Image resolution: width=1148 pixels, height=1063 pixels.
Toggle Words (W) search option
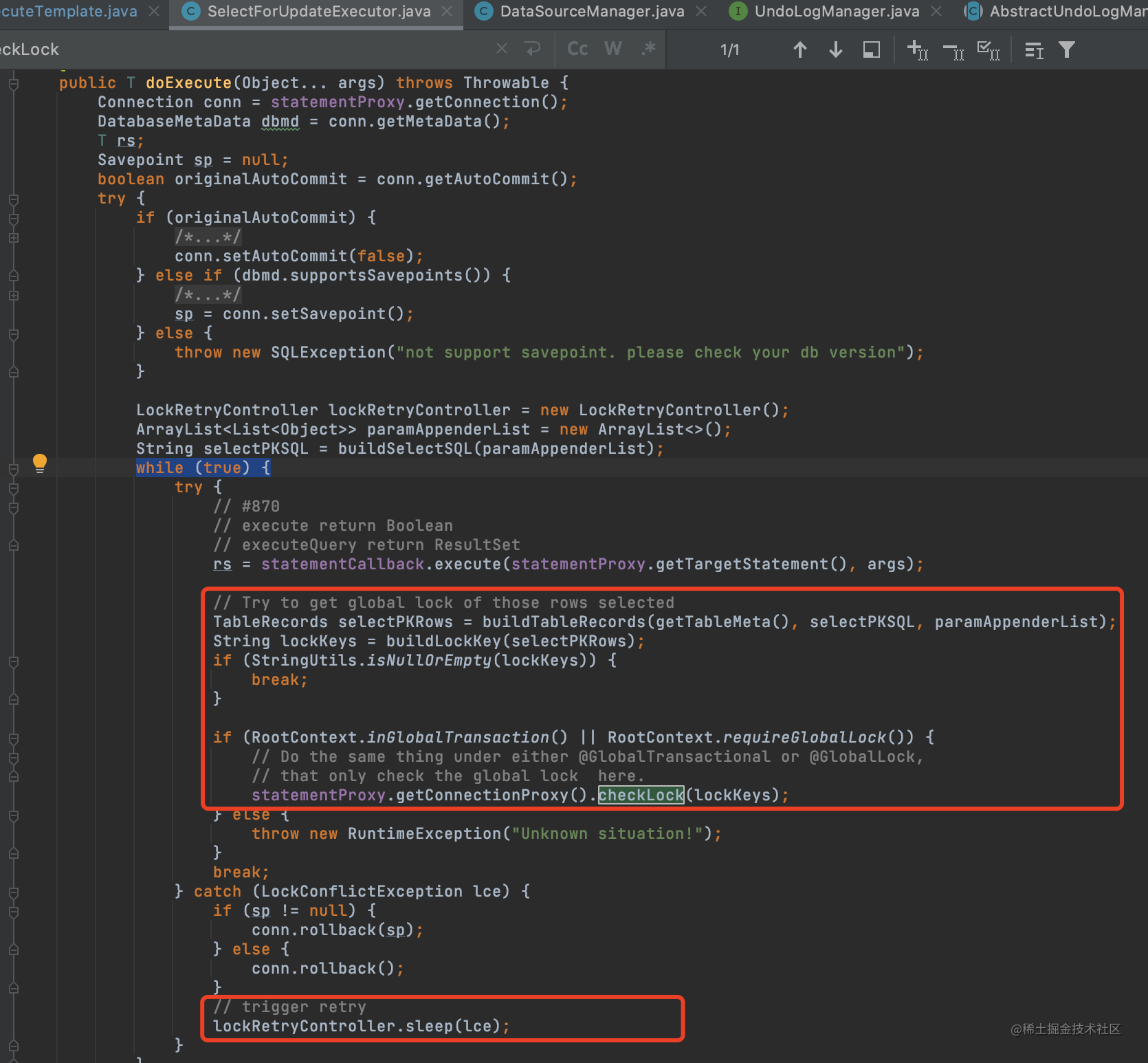point(612,49)
